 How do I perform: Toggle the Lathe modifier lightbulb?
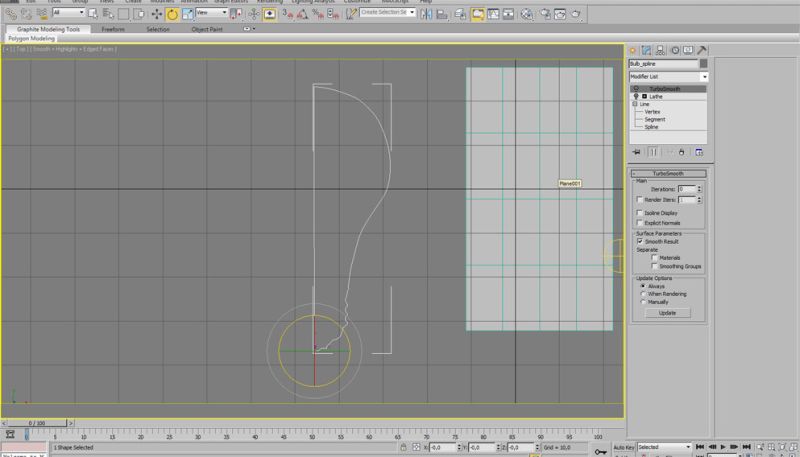point(636,96)
